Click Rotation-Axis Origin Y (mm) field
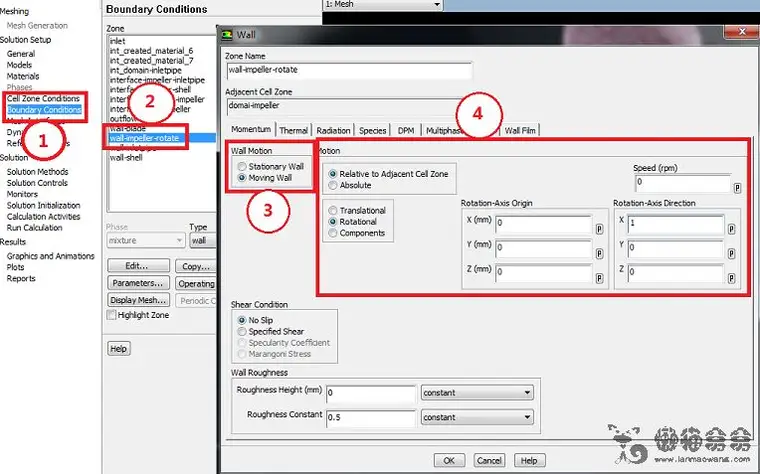This screenshot has width=760, height=474. point(543,249)
